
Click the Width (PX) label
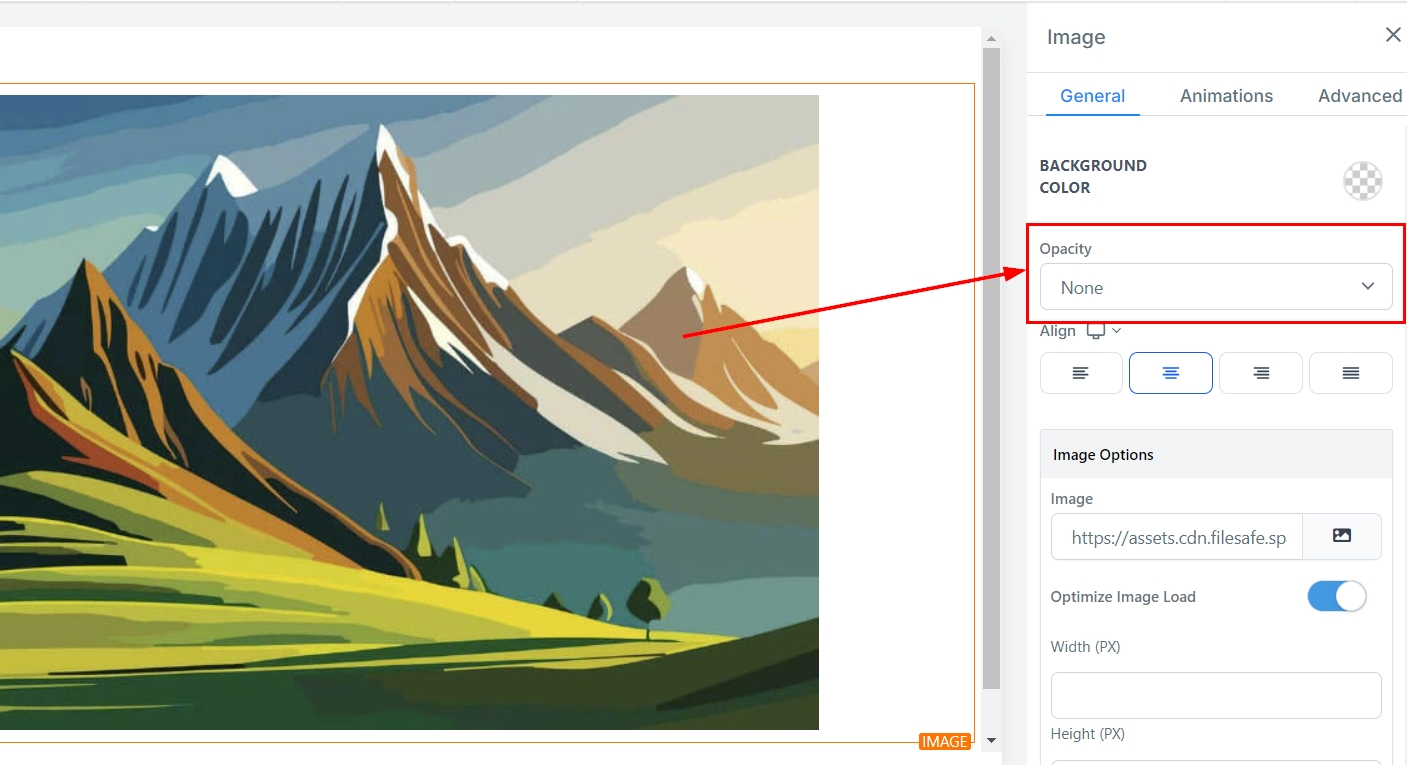click(1086, 647)
